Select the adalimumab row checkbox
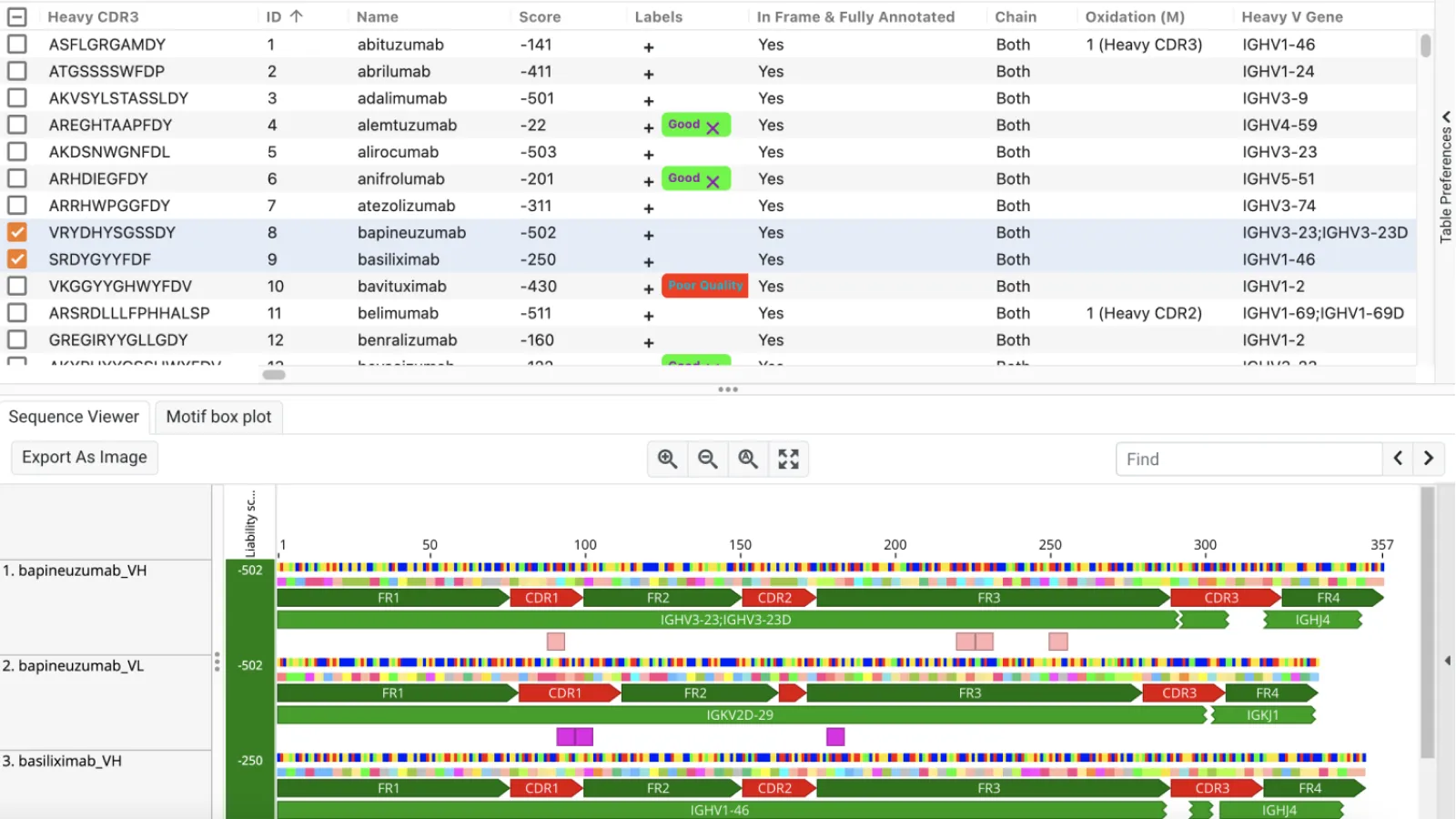The width and height of the screenshot is (1456, 819). (x=16, y=97)
